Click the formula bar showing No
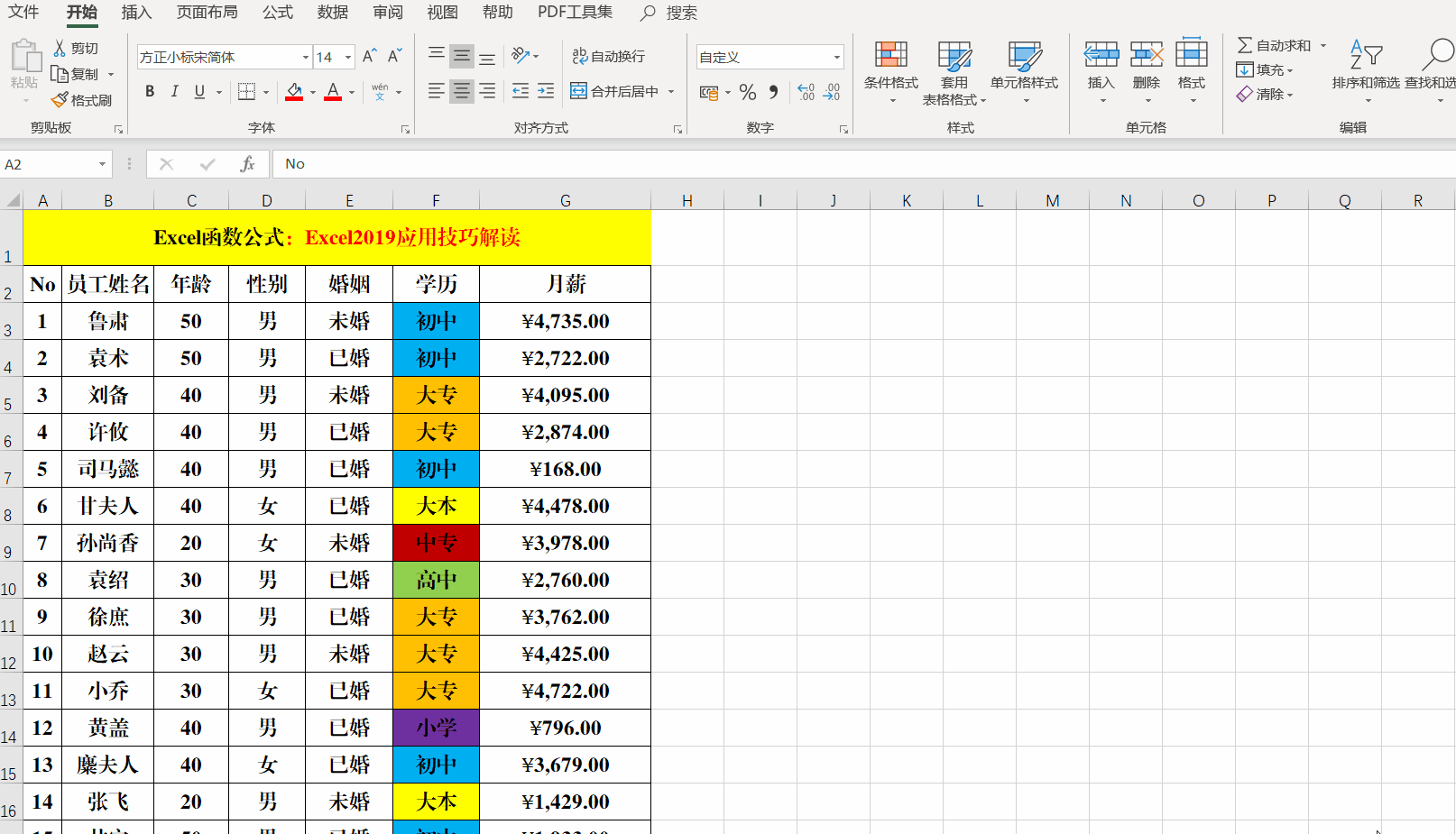Viewport: 1456px width, 834px height. click(x=864, y=164)
